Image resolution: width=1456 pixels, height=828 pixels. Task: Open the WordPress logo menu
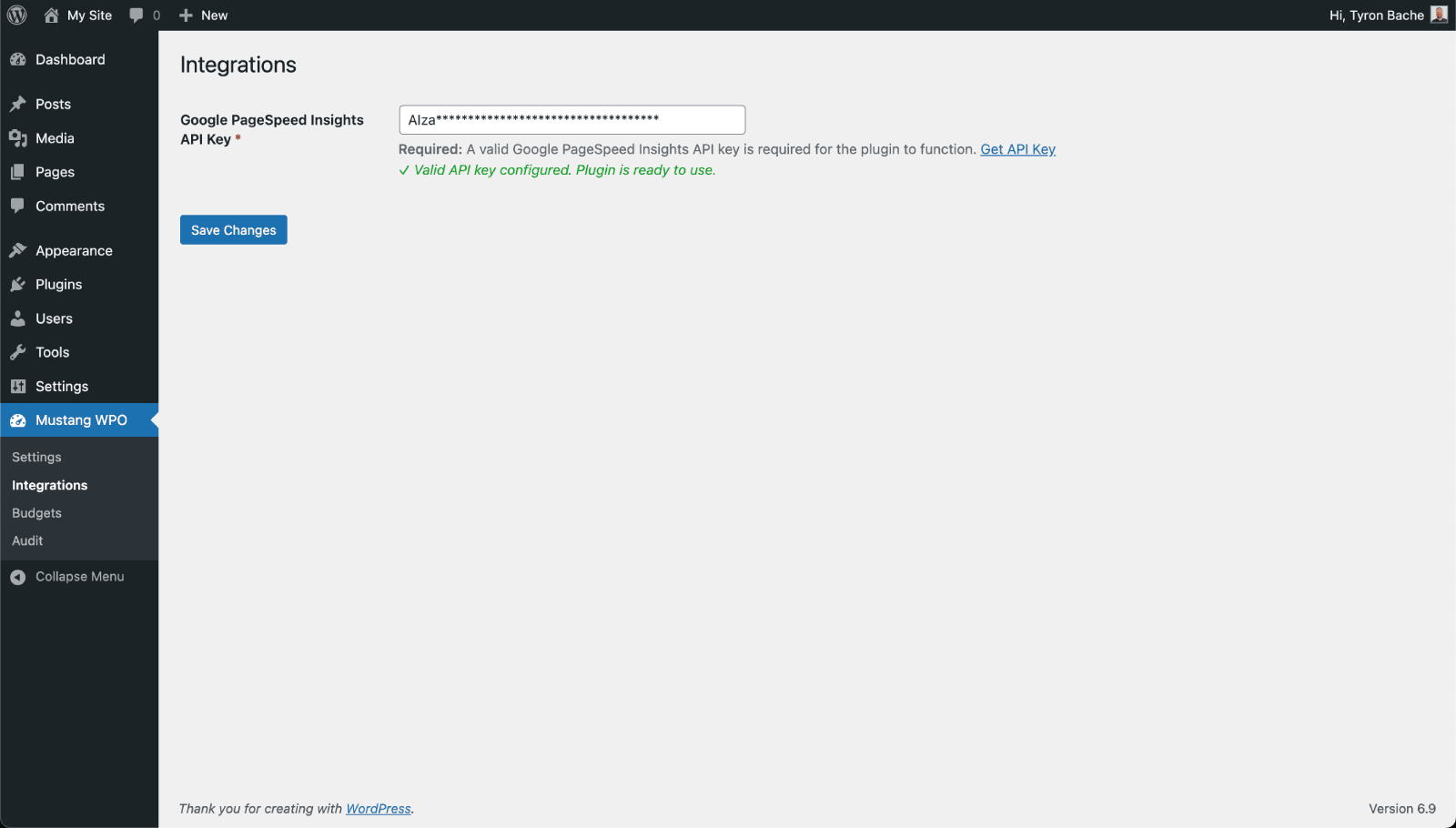coord(15,15)
